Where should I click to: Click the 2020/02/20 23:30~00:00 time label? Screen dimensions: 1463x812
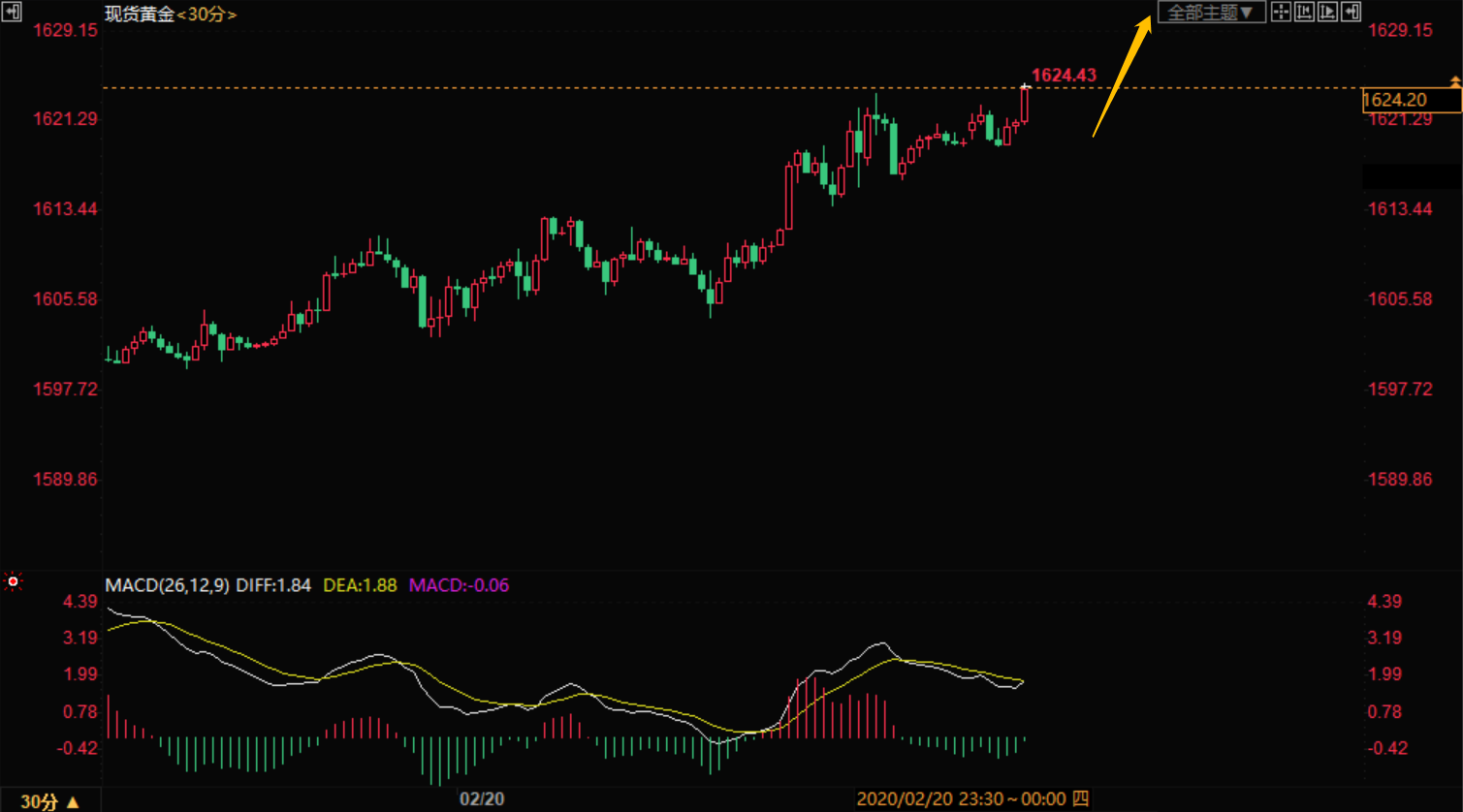[972, 799]
